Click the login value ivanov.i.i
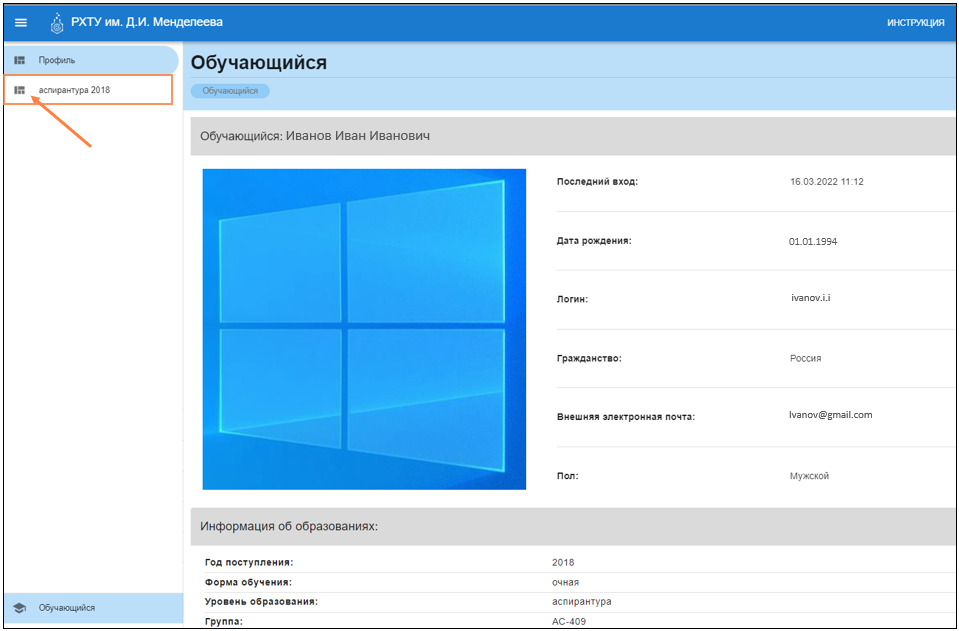Image resolution: width=959 pixels, height=631 pixels. pyautogui.click(x=810, y=297)
